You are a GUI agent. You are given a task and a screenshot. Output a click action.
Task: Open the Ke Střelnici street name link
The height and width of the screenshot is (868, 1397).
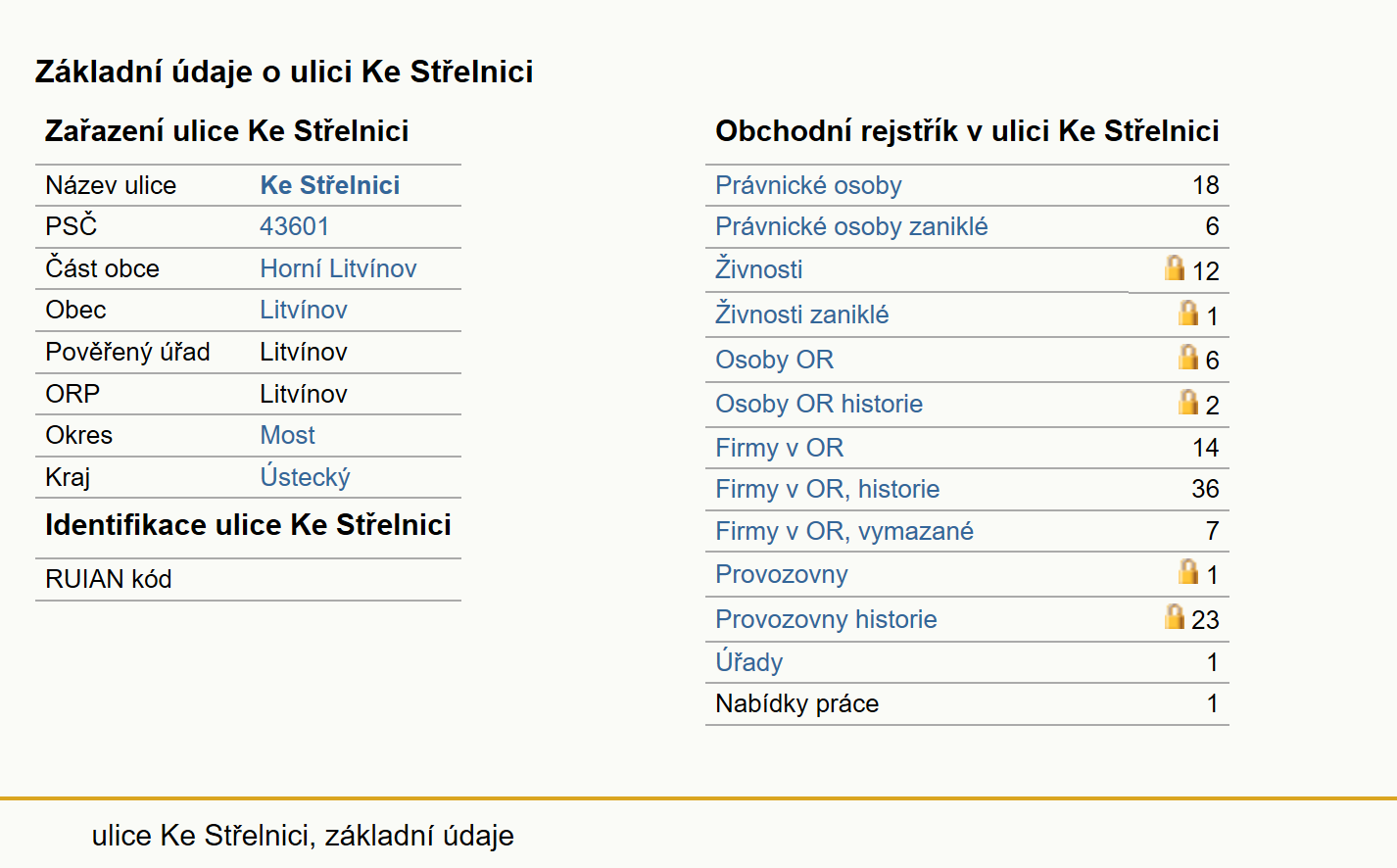(330, 185)
